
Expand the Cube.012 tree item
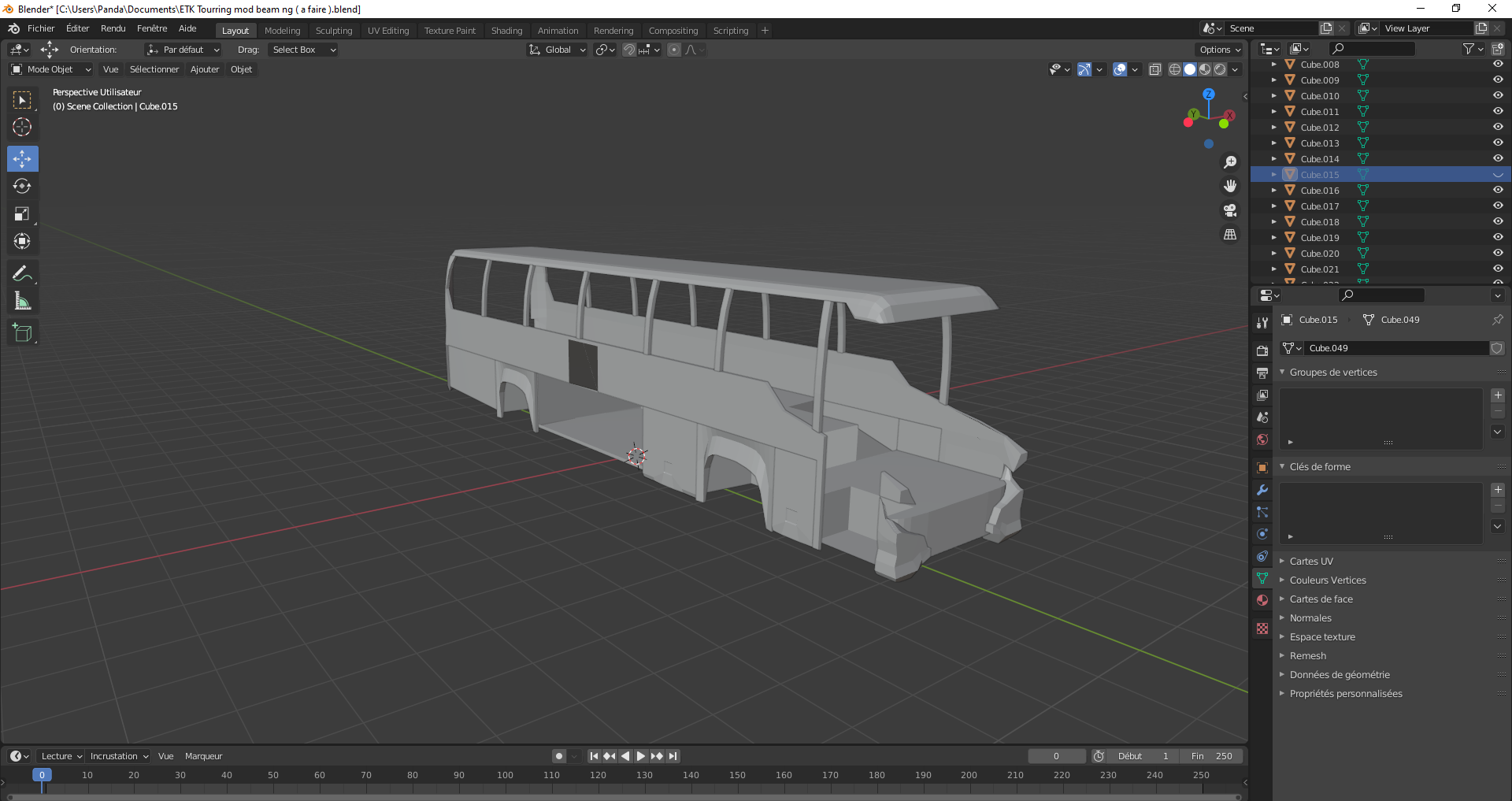point(1273,127)
